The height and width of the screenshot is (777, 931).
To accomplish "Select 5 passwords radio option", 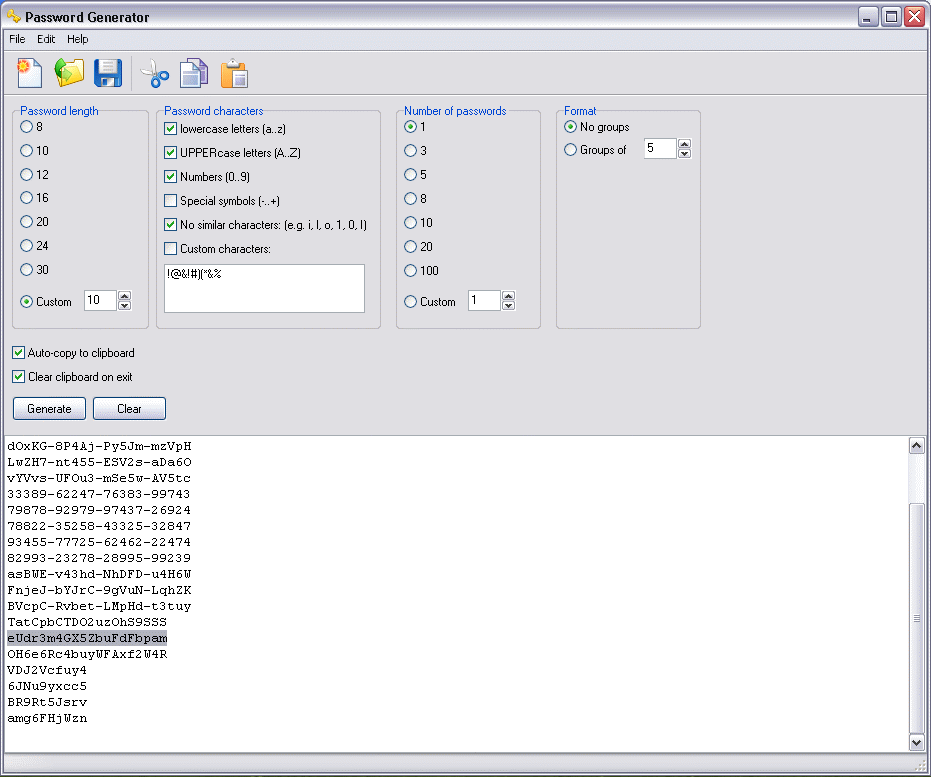I will click(x=410, y=175).
